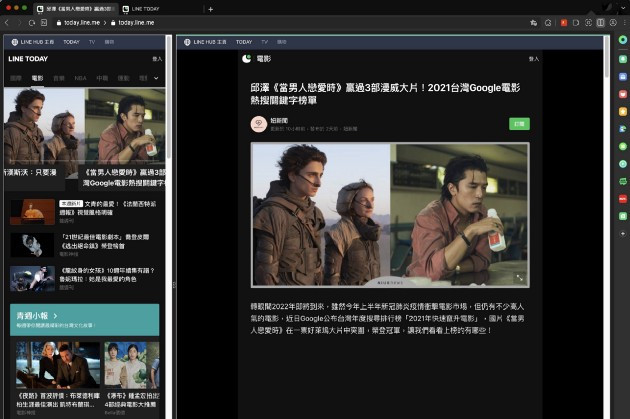Open the three-dot browser menu

[x=624, y=23]
